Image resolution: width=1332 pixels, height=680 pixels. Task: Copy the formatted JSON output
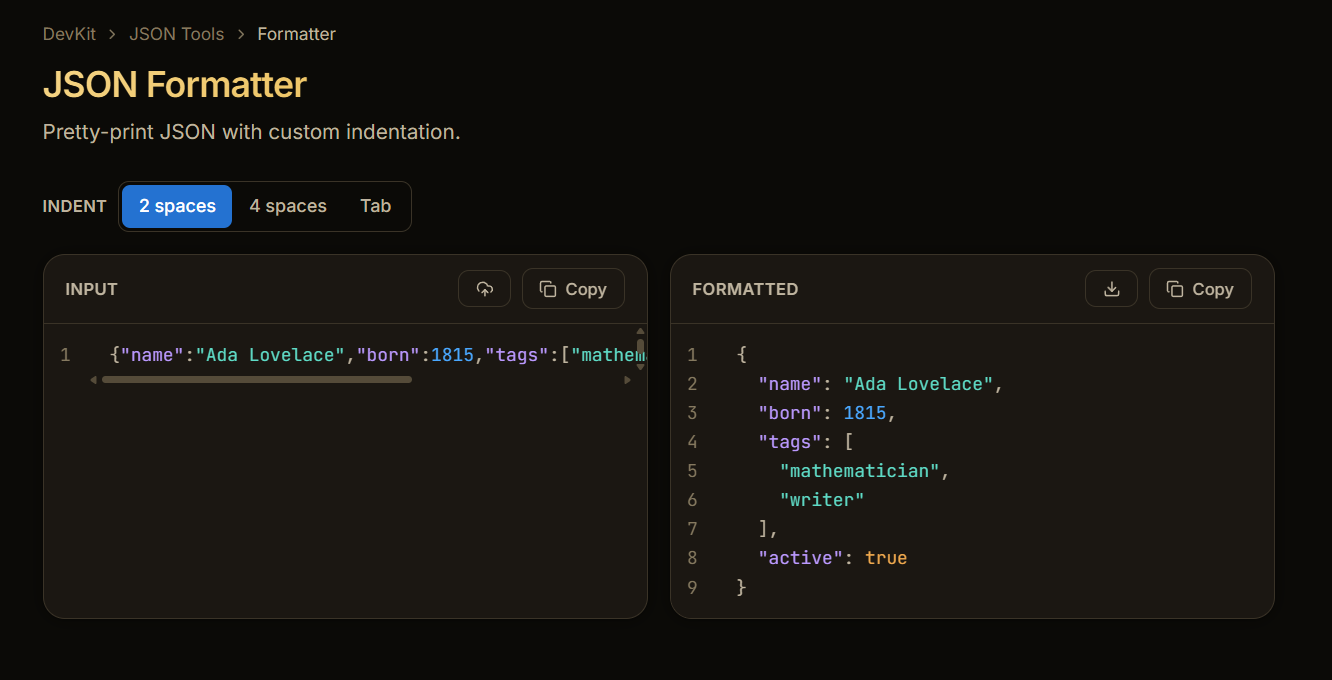pyautogui.click(x=1200, y=289)
